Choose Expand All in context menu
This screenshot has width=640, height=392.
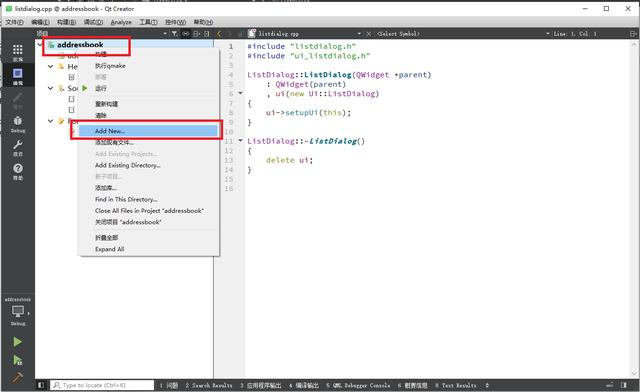148,249
